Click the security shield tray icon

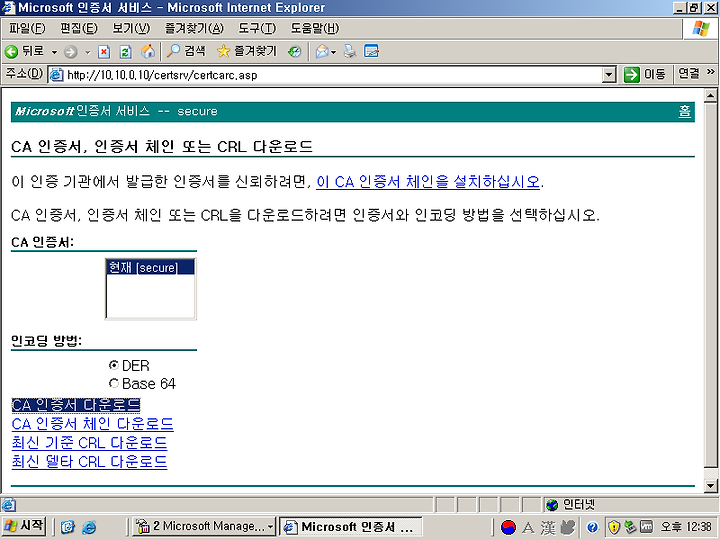(x=614, y=527)
